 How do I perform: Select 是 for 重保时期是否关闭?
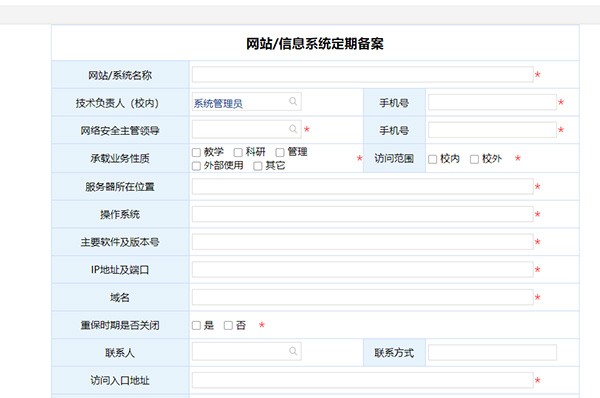tap(196, 325)
